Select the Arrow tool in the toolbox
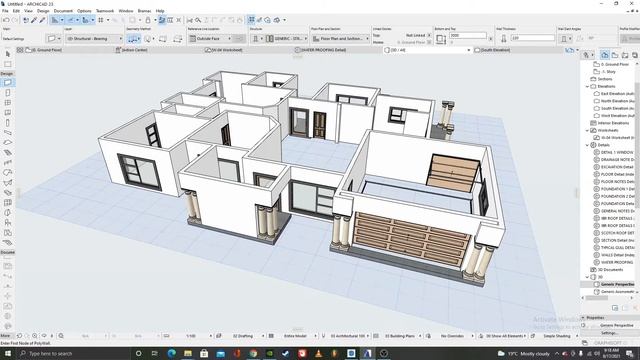 (7, 54)
